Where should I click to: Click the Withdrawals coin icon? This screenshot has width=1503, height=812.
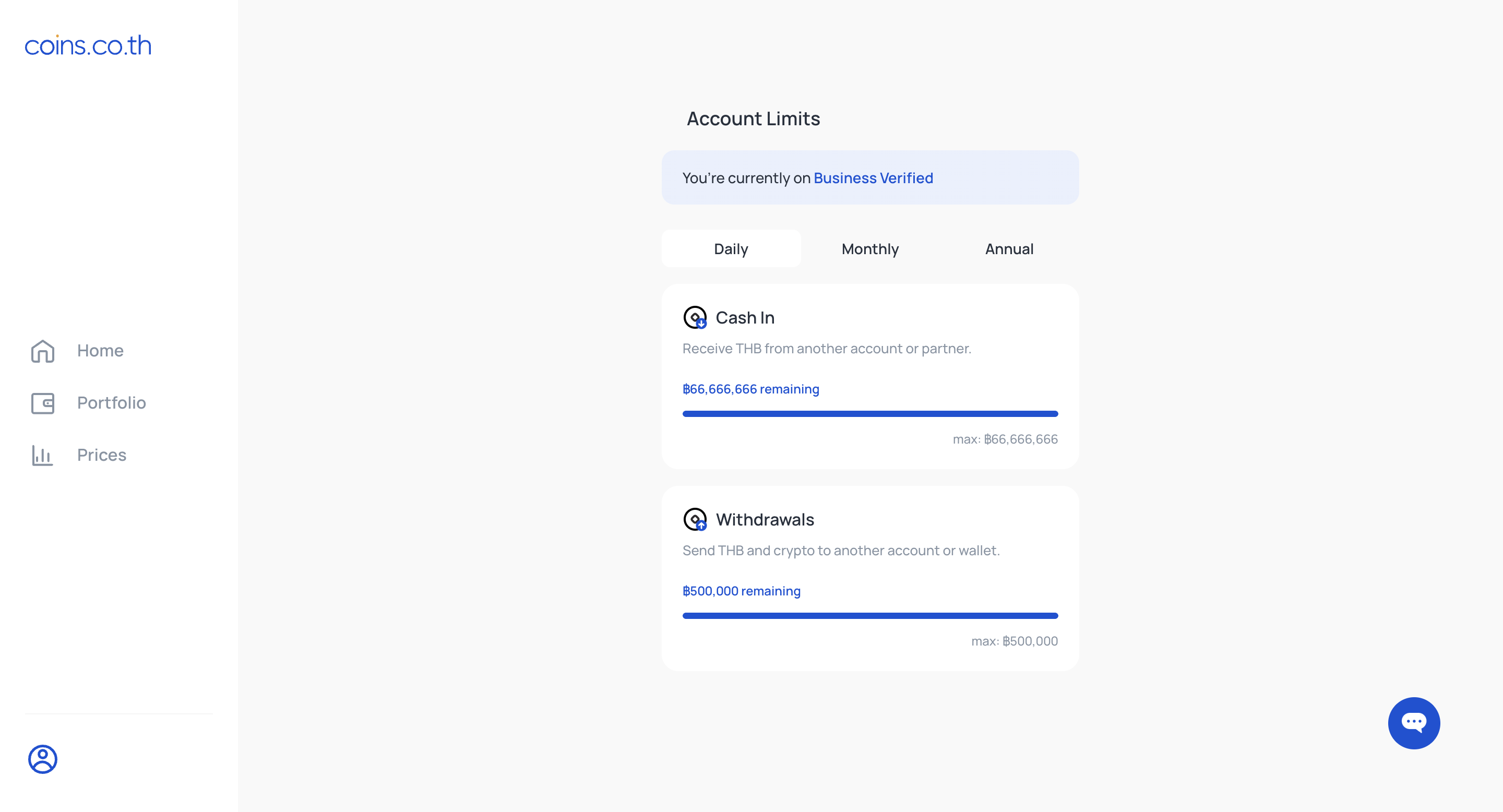coord(695,519)
